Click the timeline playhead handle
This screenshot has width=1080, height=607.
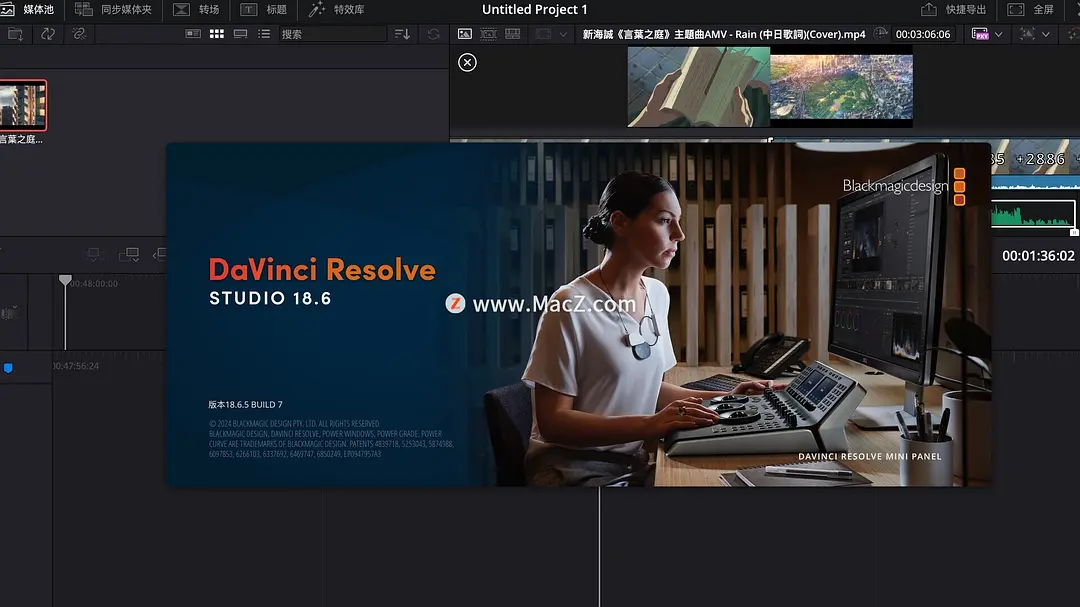tap(65, 280)
